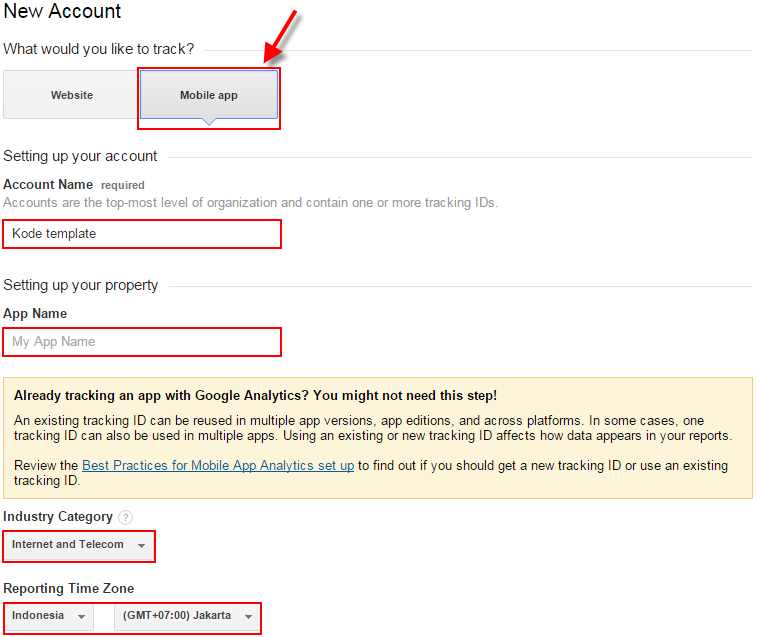Click the App Name field label

coord(35,314)
